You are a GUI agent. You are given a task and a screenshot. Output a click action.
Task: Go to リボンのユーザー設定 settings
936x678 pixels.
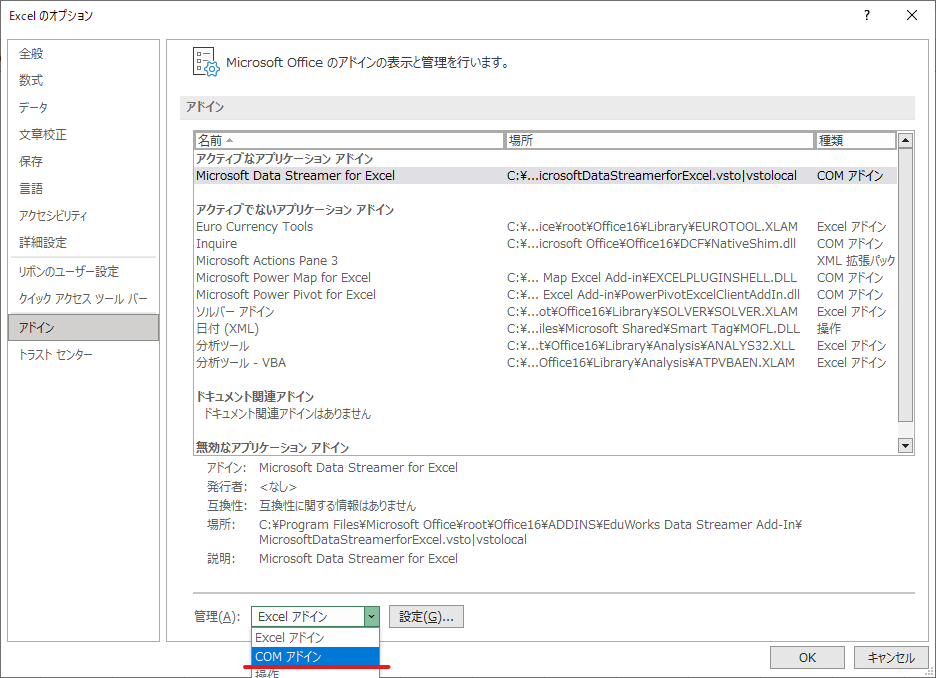[69, 271]
